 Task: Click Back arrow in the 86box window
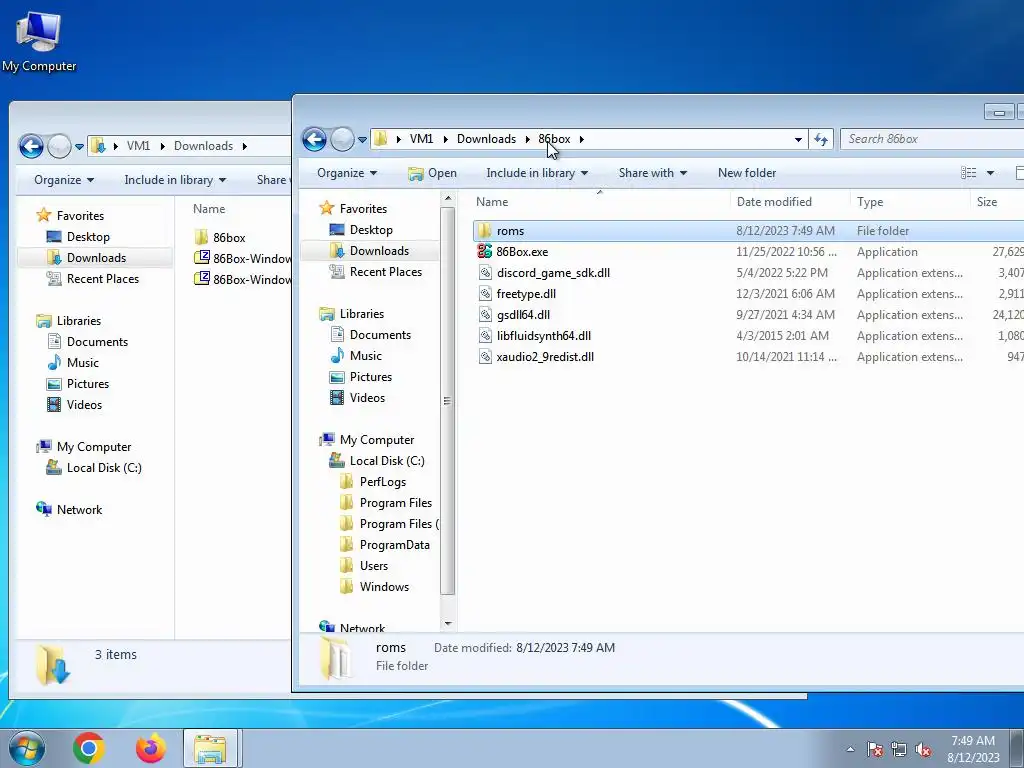coord(314,139)
